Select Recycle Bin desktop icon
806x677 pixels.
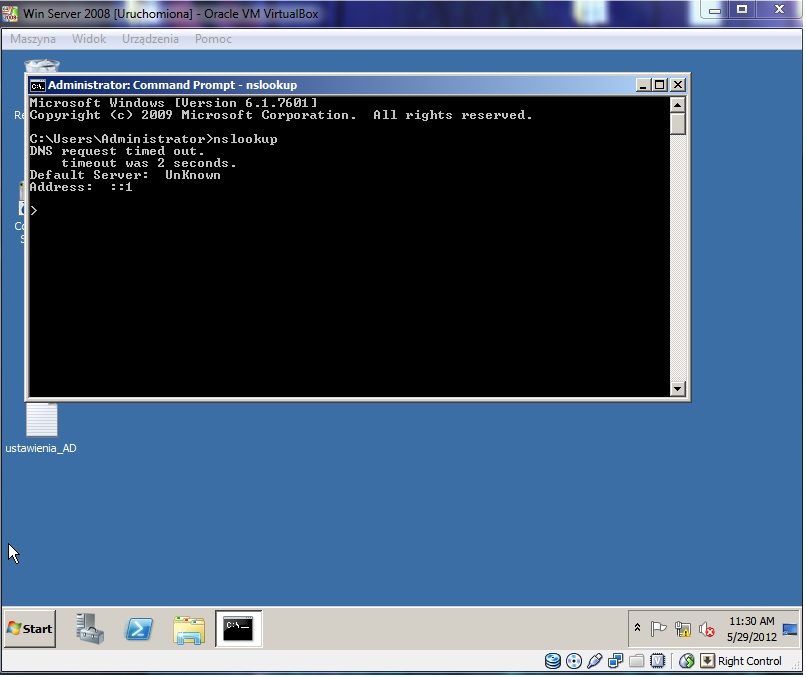click(42, 66)
